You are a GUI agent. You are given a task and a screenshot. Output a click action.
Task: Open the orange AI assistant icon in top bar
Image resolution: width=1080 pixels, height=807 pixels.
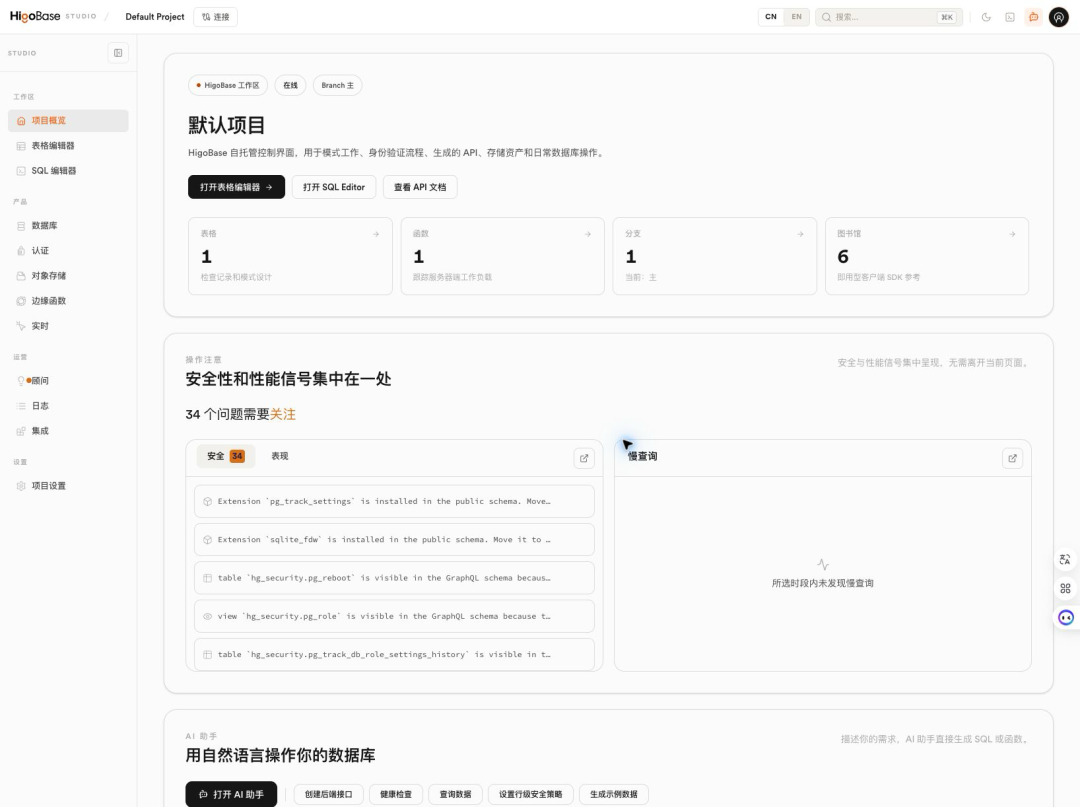(1033, 17)
